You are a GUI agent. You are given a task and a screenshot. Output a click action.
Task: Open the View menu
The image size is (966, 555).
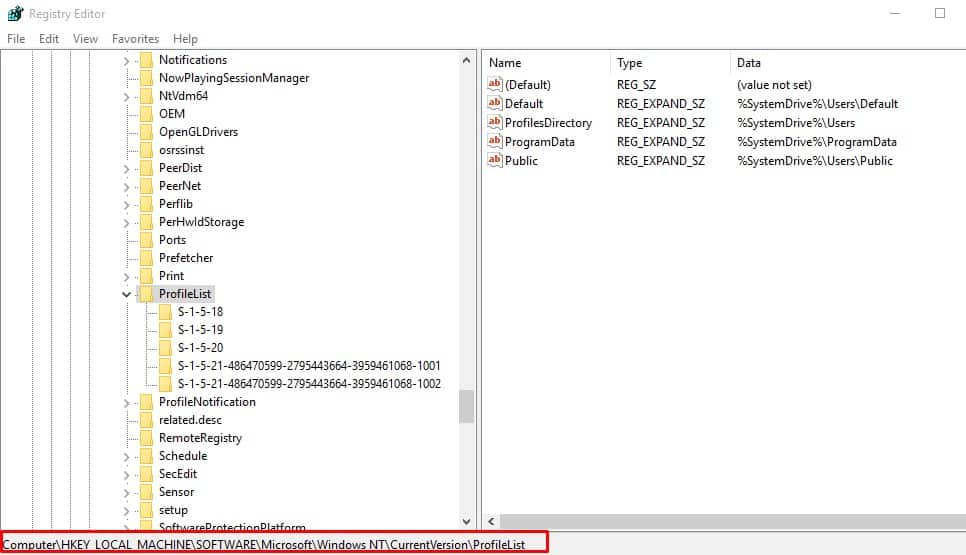click(85, 39)
